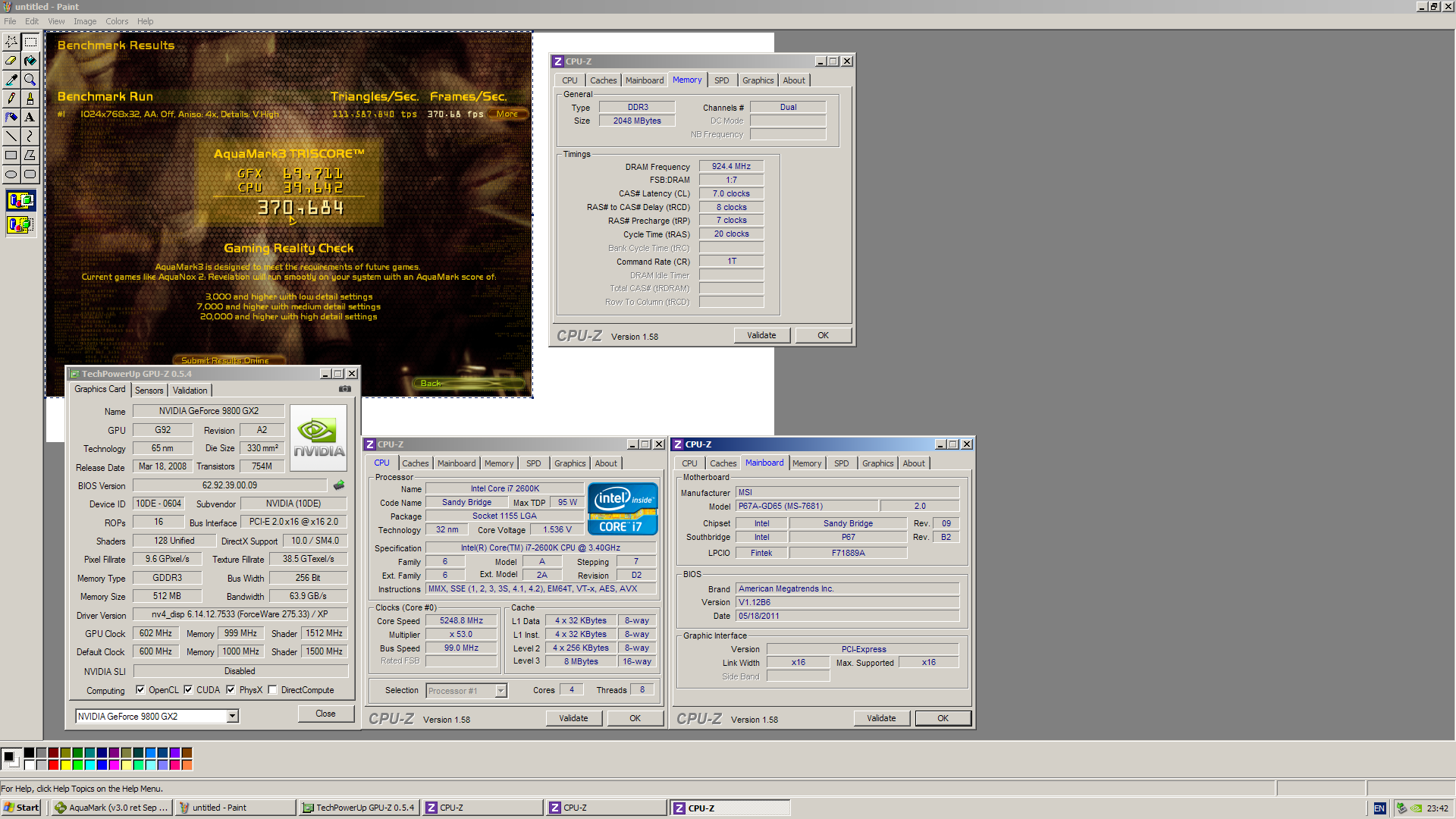Choose the Rectangle shape tool
1456x819 pixels.
coord(11,155)
